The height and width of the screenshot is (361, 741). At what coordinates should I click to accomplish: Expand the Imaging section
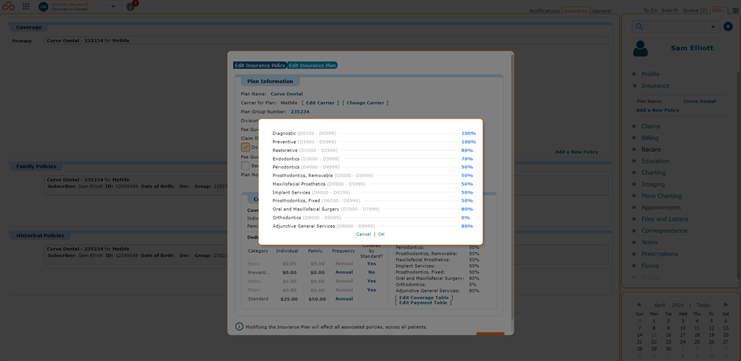coord(653,184)
